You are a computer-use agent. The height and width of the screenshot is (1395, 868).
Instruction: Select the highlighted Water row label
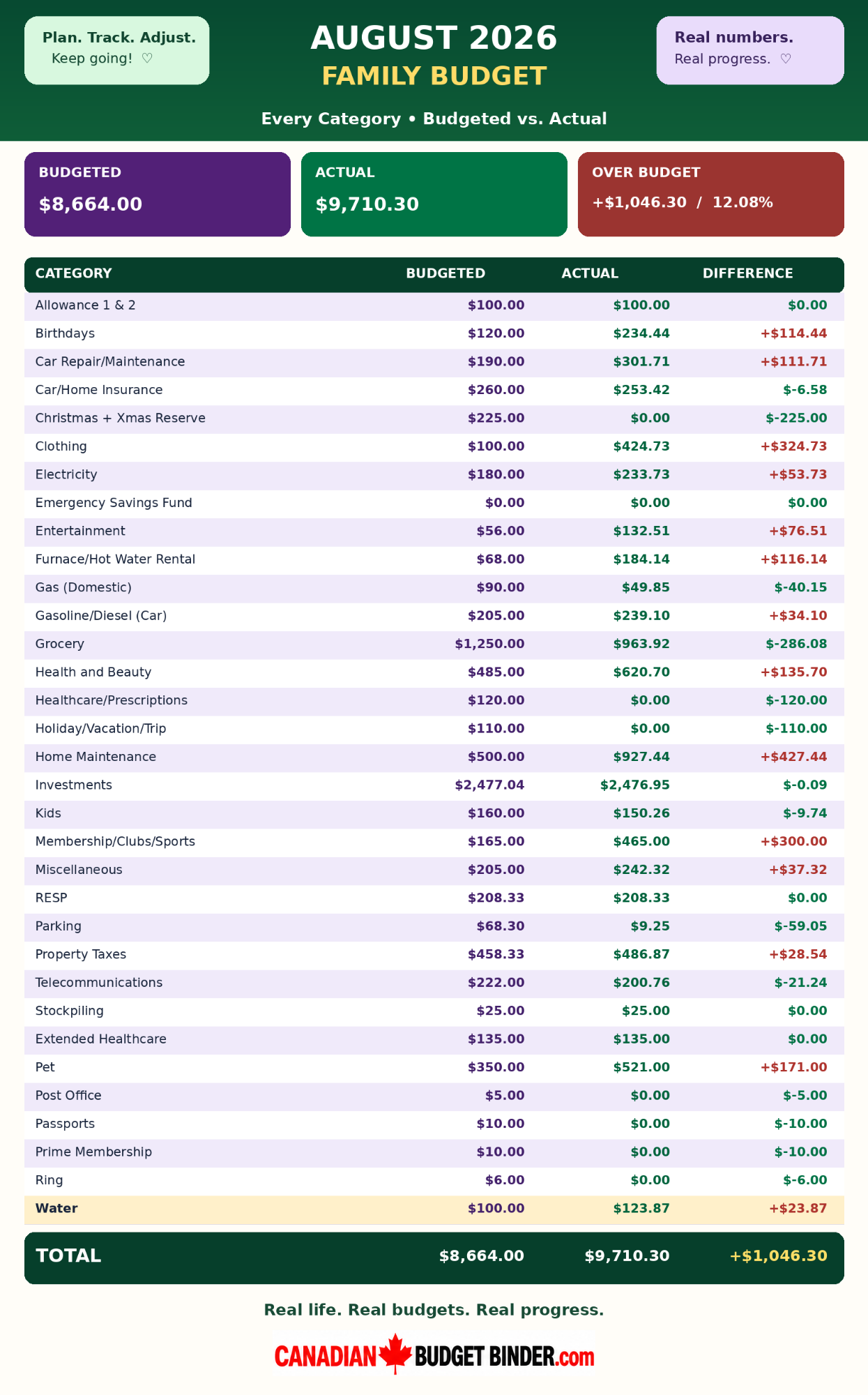(56, 1208)
